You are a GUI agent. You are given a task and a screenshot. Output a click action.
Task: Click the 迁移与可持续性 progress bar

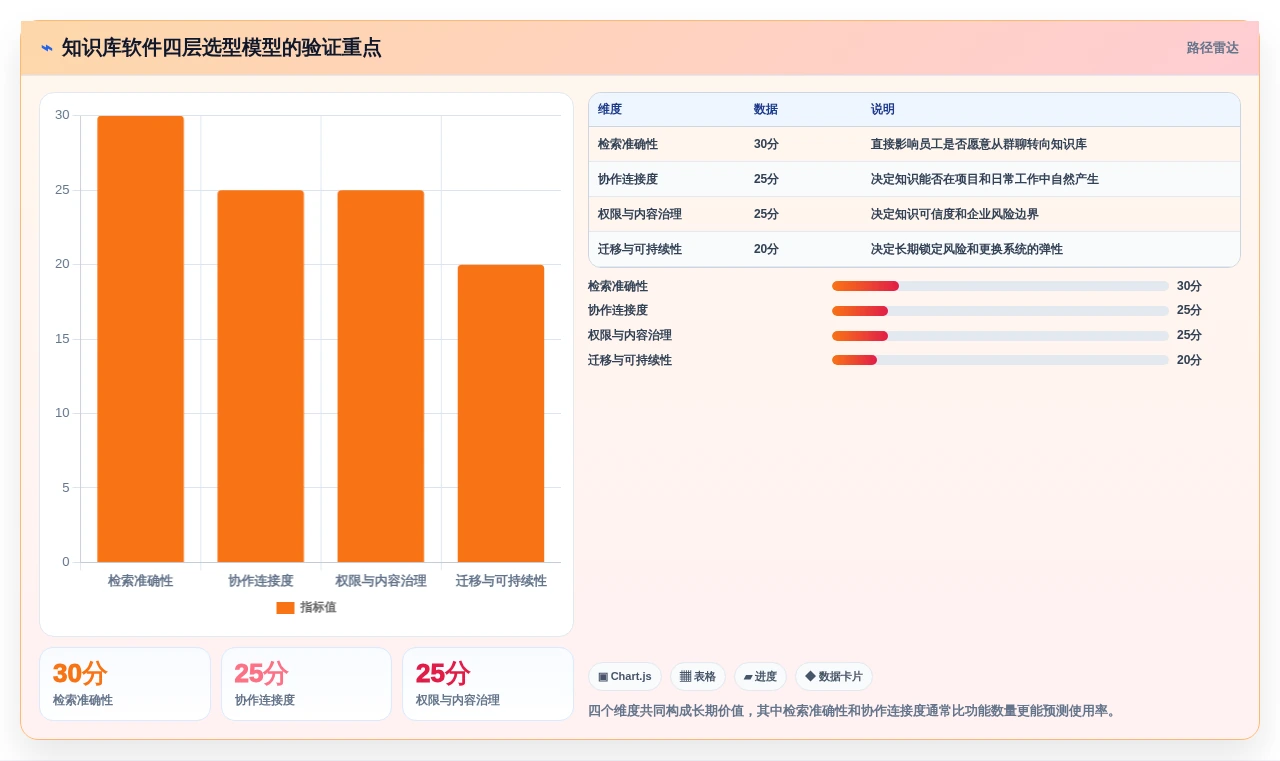pos(1000,360)
